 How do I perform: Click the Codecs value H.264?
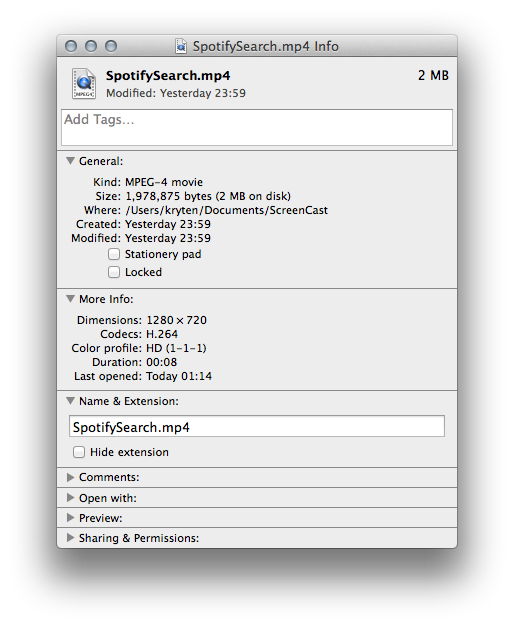(x=162, y=334)
